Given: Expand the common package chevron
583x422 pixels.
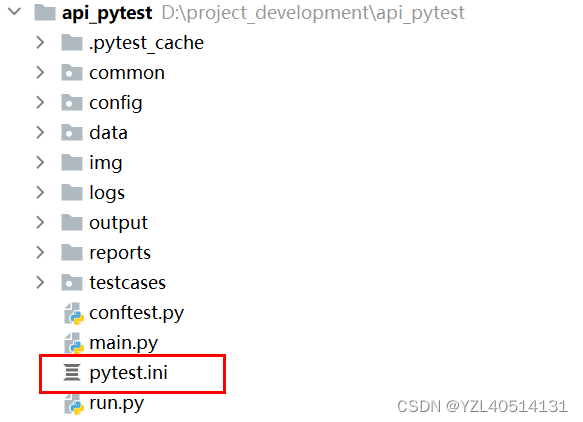Looking at the screenshot, I should 40,73.
